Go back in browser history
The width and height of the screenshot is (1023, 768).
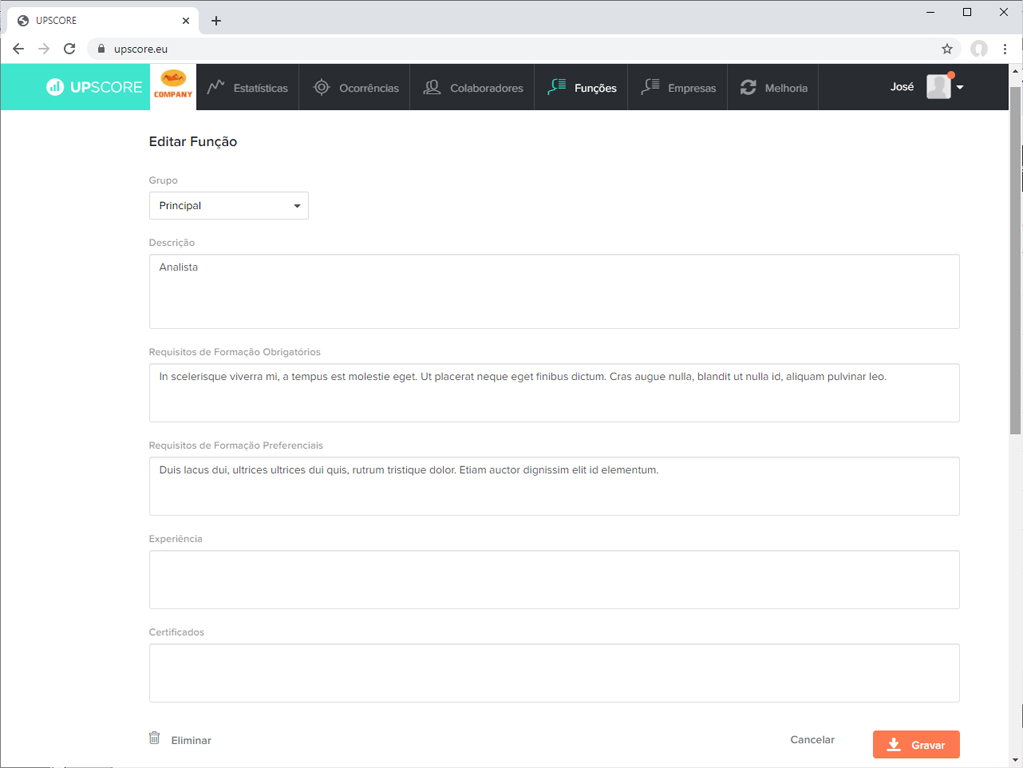[x=18, y=49]
